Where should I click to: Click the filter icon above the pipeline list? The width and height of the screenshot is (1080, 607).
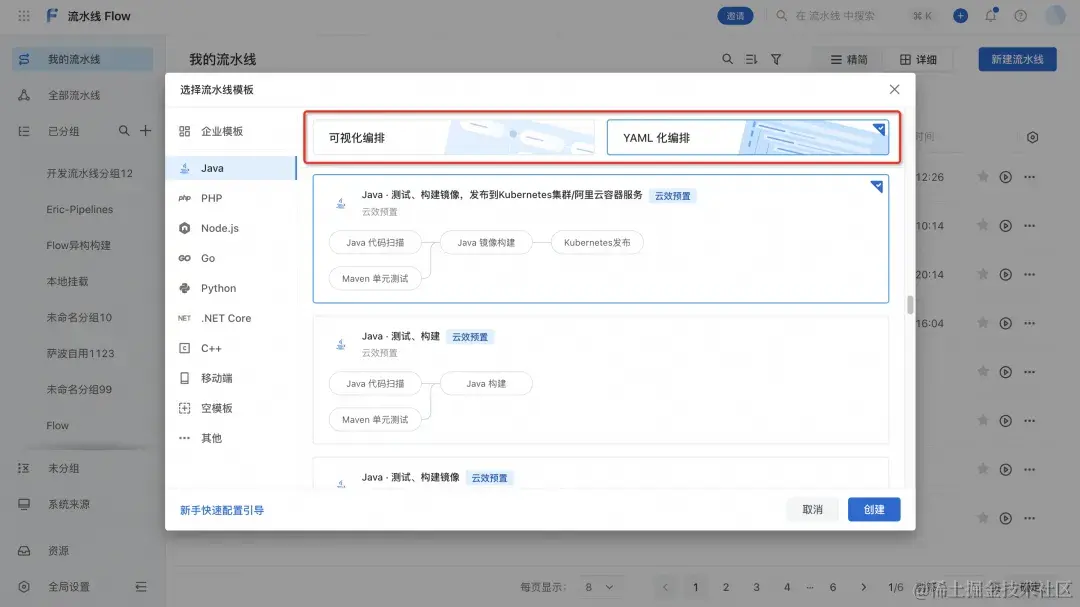click(776, 59)
